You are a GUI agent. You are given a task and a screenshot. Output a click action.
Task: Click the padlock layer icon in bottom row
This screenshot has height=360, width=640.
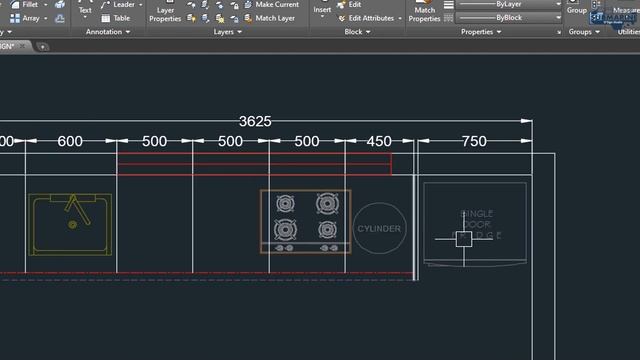pyautogui.click(x=234, y=18)
